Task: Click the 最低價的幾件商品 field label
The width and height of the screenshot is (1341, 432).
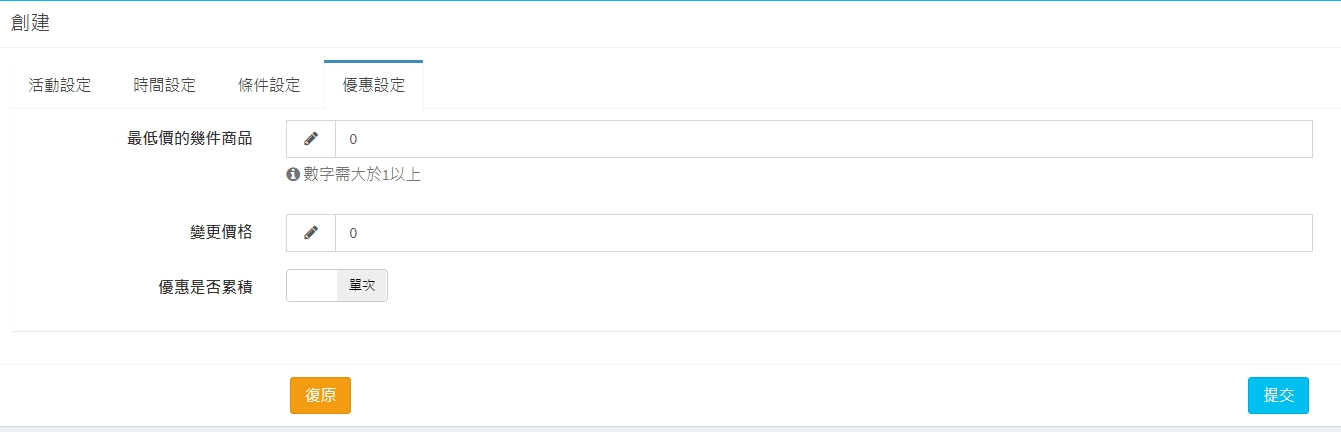Action: click(189, 138)
